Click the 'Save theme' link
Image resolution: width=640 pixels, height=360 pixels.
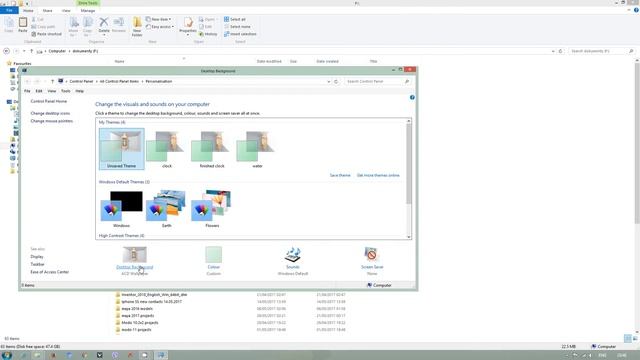coord(340,175)
